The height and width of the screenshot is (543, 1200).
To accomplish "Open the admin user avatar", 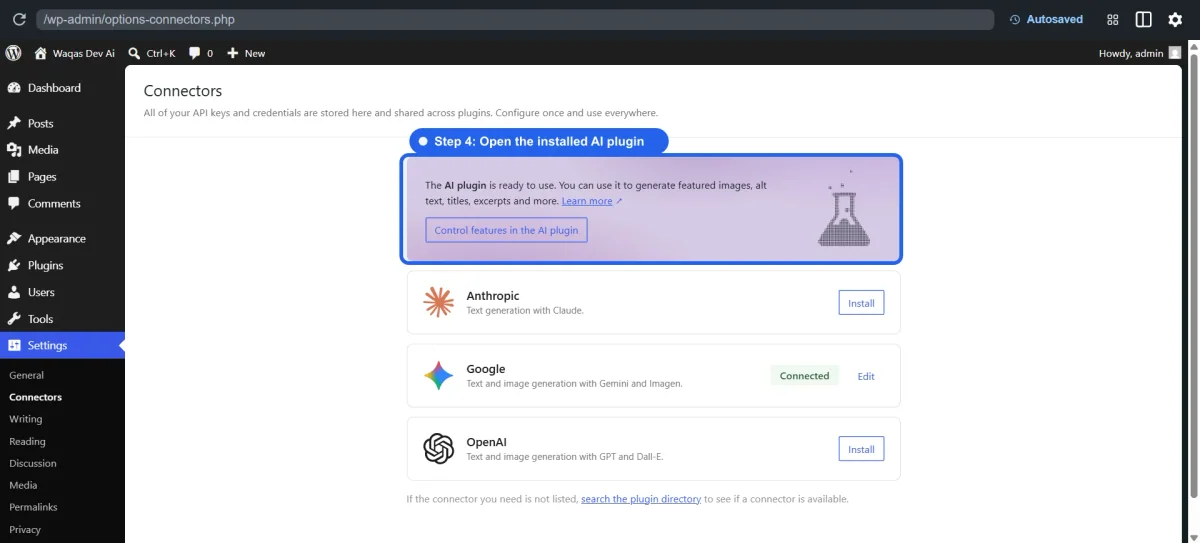I will (1175, 53).
